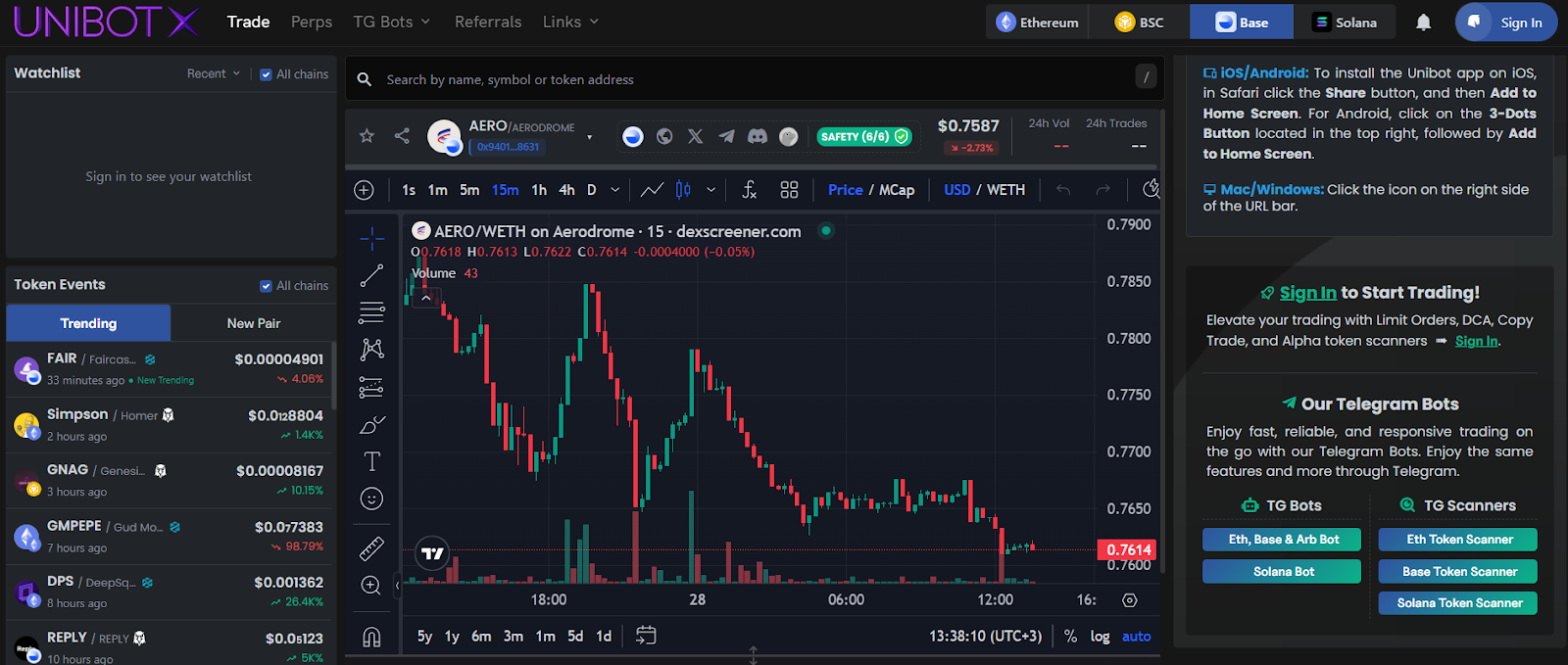The image size is (1568, 665).
Task: Click the 0.7614 current price marker
Action: point(1128,549)
